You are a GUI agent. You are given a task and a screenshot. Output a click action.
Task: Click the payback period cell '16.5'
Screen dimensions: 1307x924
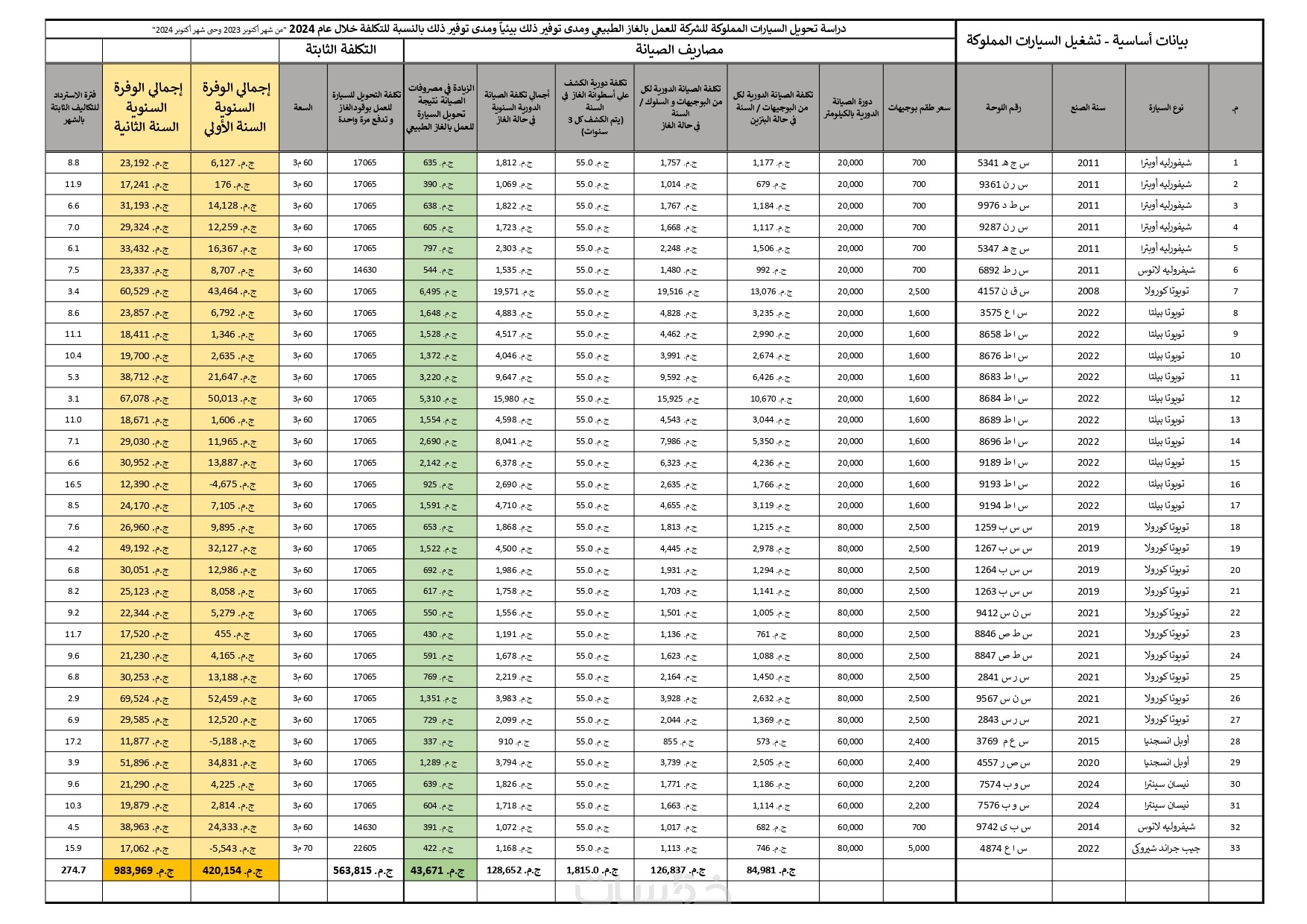tap(73, 484)
